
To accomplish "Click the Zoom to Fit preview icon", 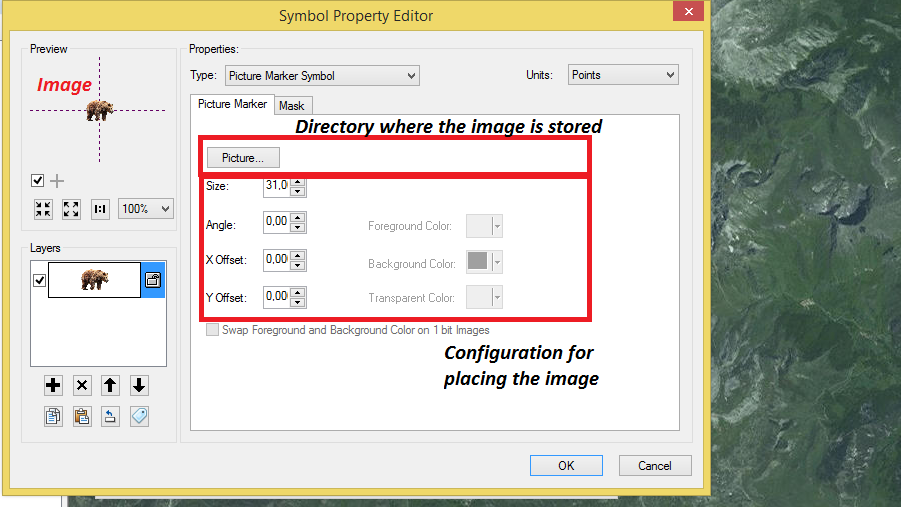I will (71, 209).
